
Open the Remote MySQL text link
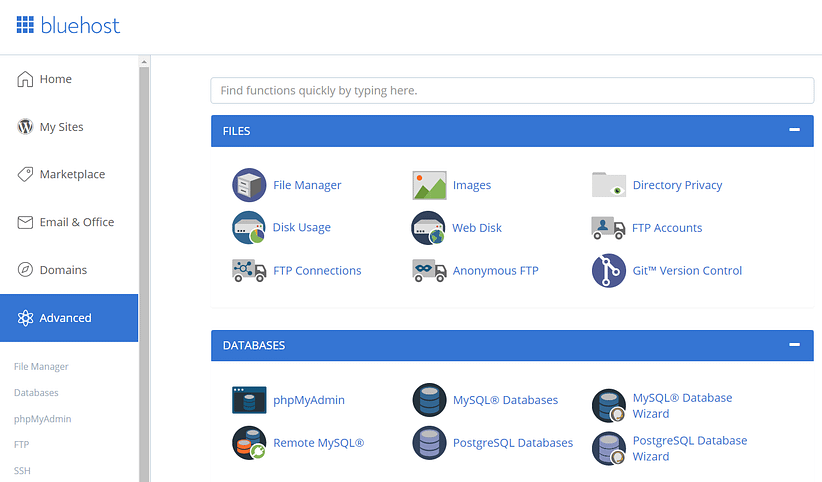(x=318, y=443)
